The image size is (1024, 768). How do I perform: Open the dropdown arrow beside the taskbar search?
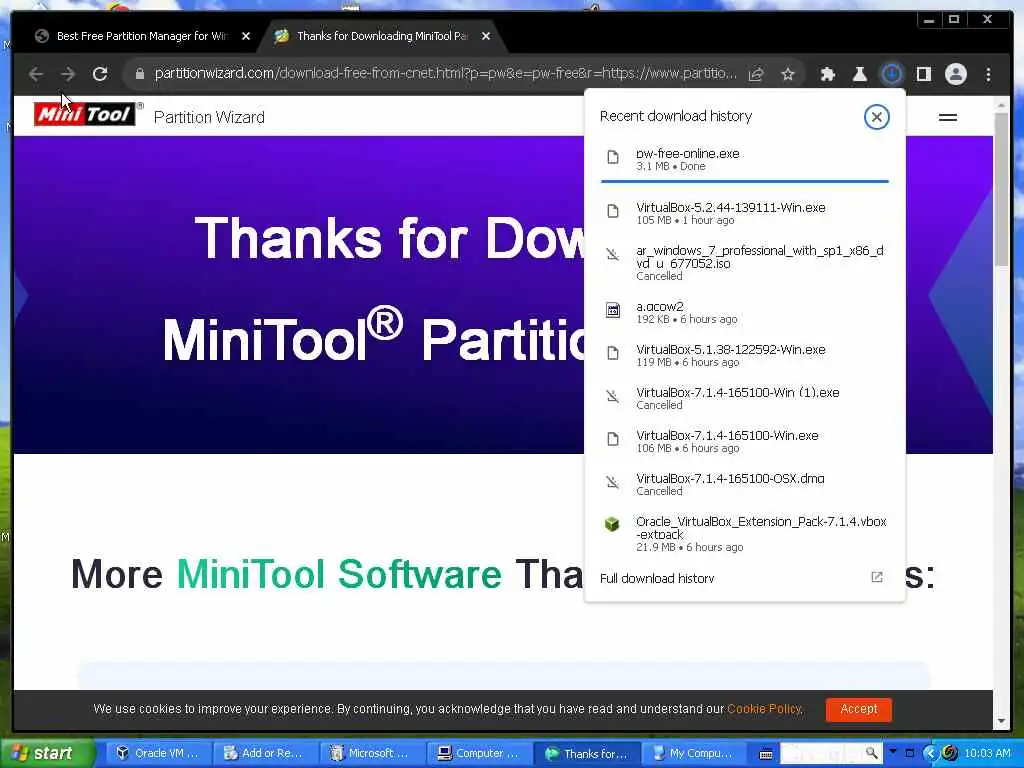pyautogui.click(x=892, y=752)
